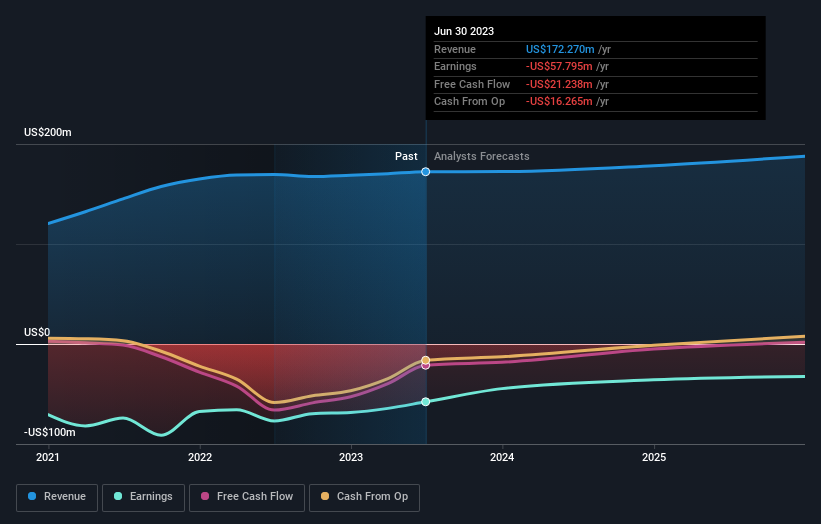
Task: Click the Earnings data point marker on the teal line
Action: click(x=426, y=402)
